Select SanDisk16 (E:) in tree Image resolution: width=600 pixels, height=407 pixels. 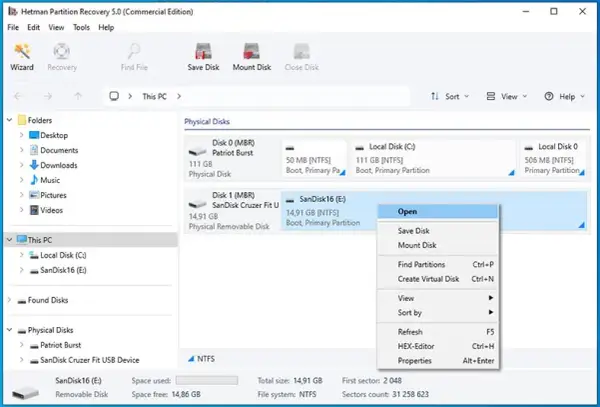coord(63,270)
